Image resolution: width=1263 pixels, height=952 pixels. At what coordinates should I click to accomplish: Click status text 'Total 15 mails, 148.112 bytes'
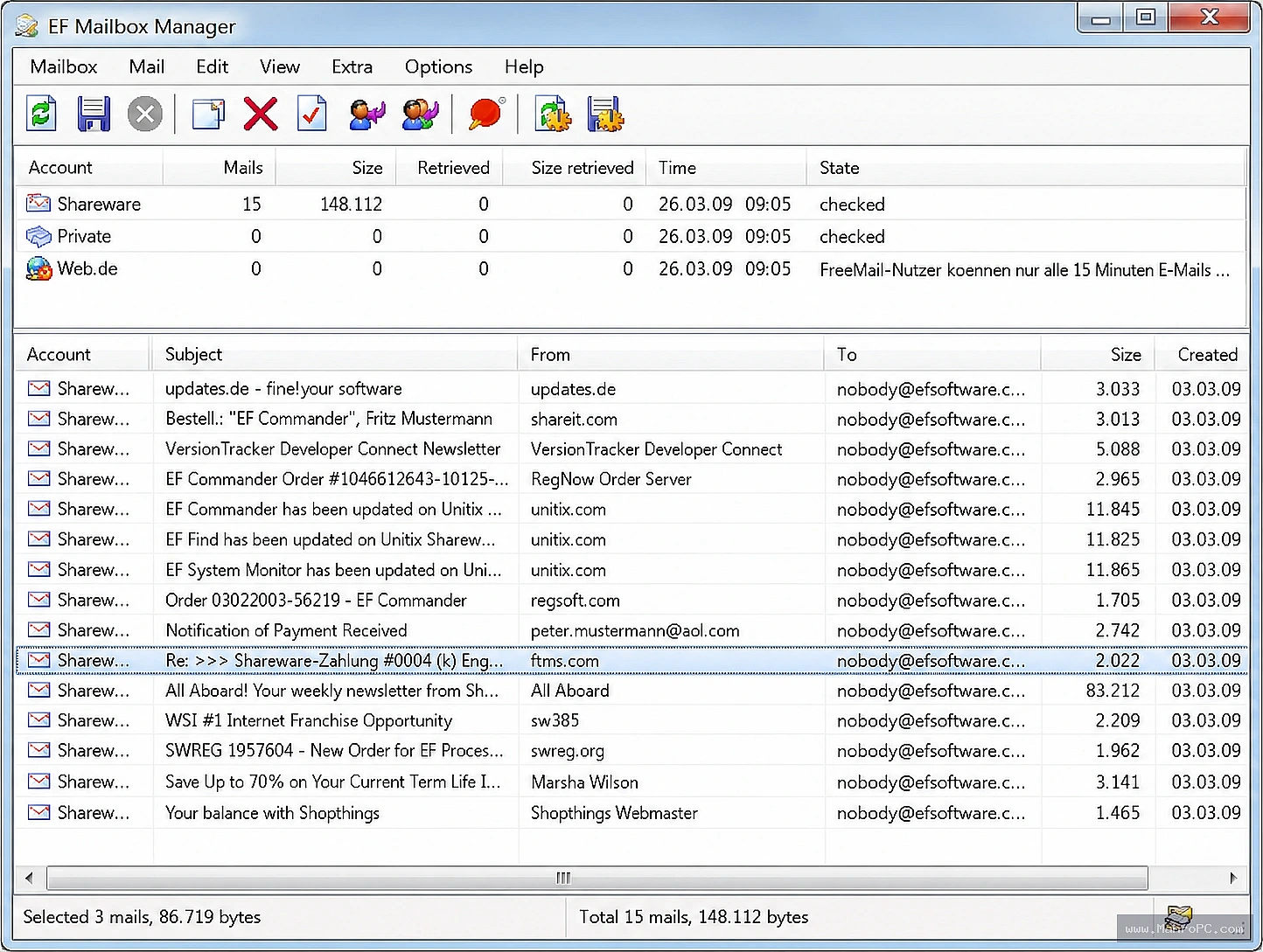click(x=694, y=916)
